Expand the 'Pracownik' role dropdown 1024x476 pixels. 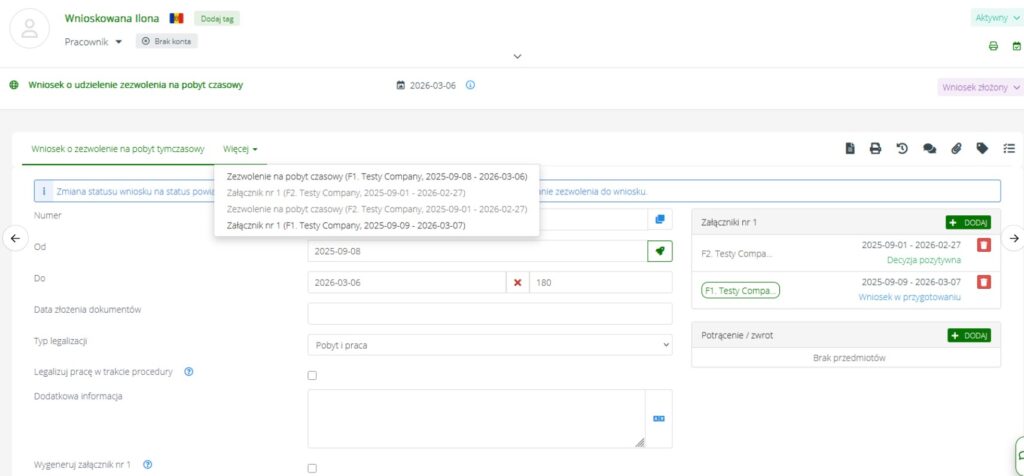[93, 41]
